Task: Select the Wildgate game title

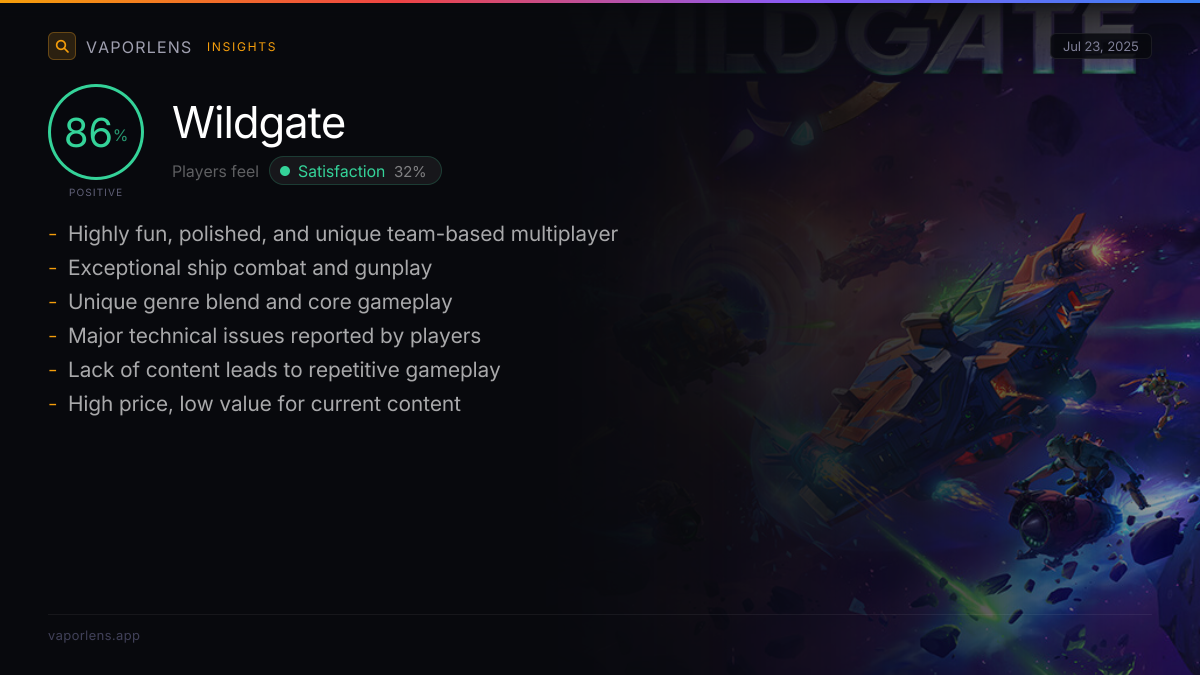Action: click(259, 123)
